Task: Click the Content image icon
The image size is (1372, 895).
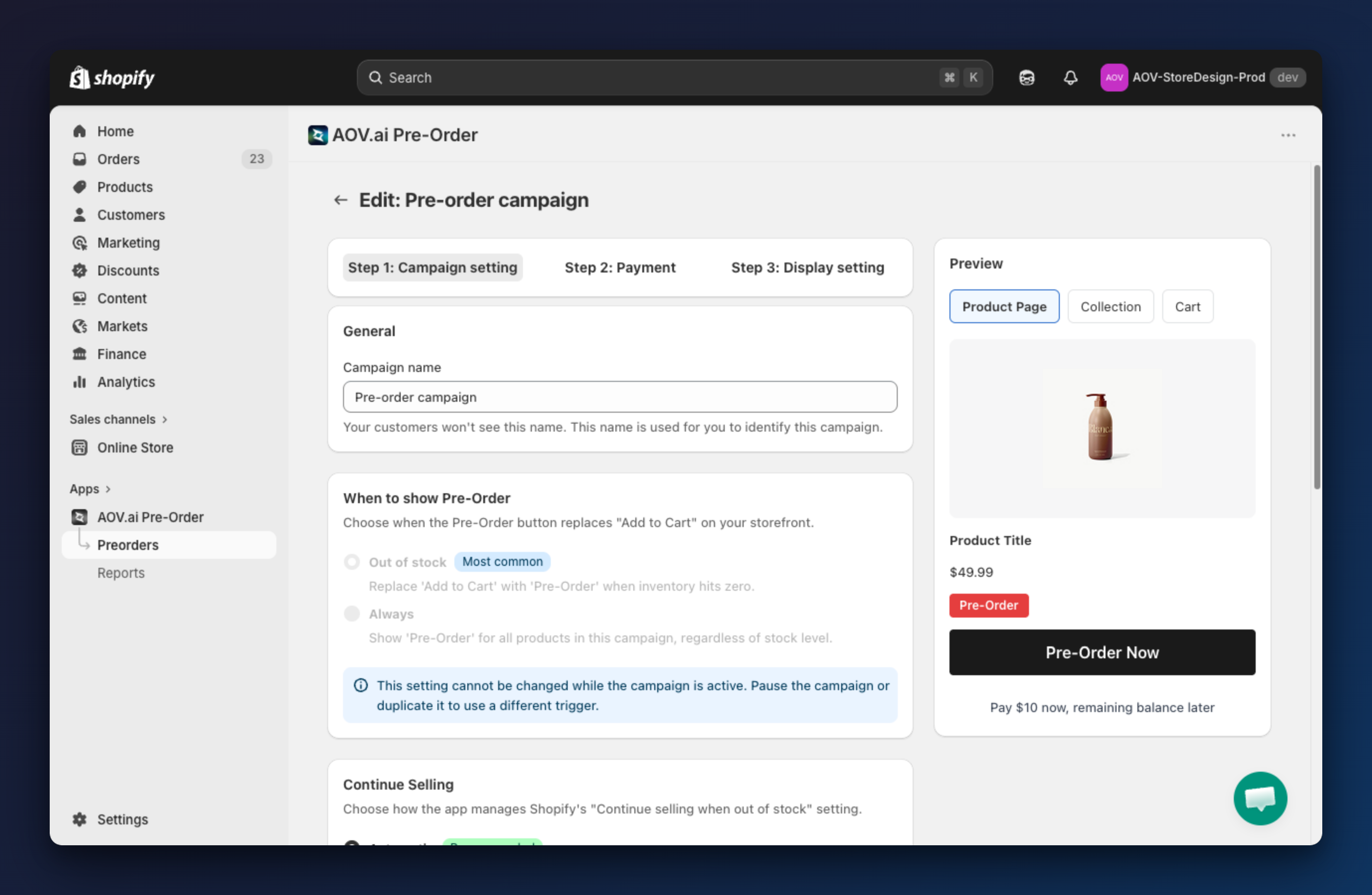Action: pos(80,298)
